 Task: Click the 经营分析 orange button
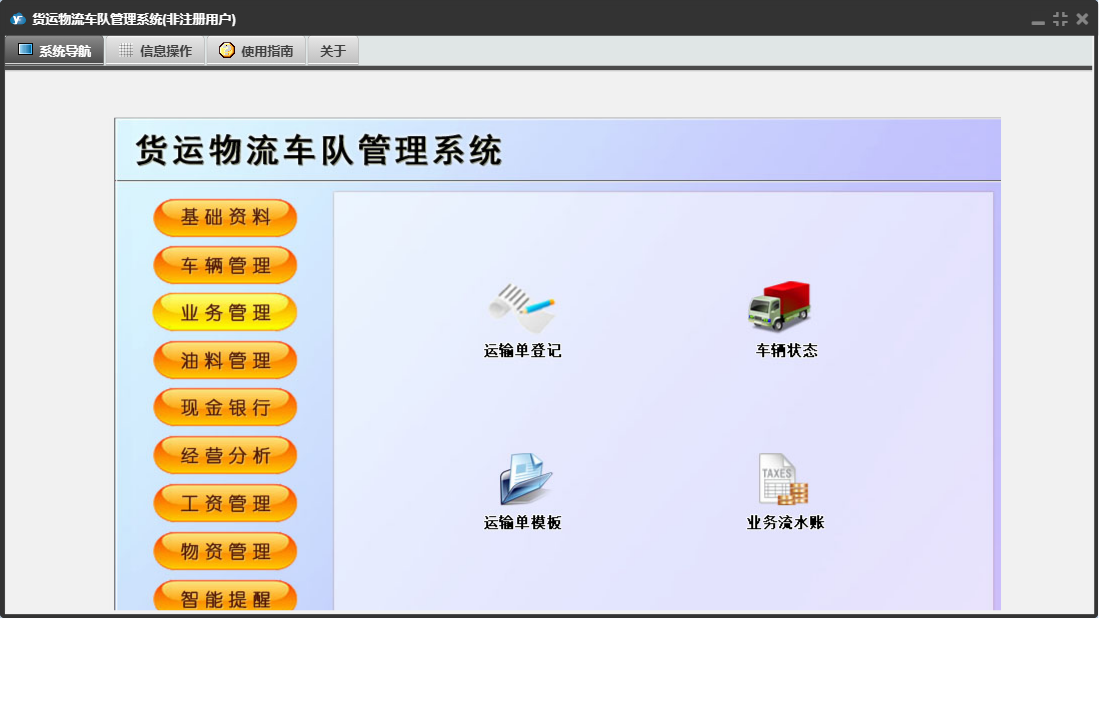pyautogui.click(x=225, y=456)
